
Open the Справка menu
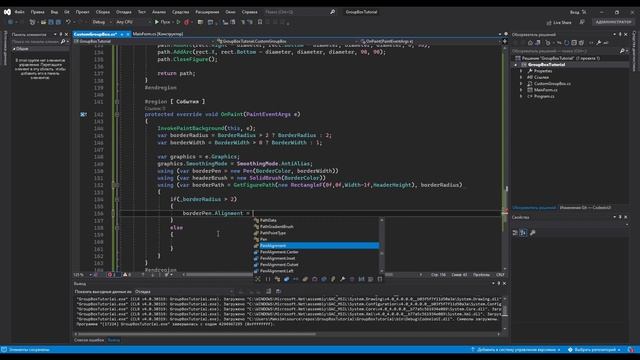pos(249,12)
